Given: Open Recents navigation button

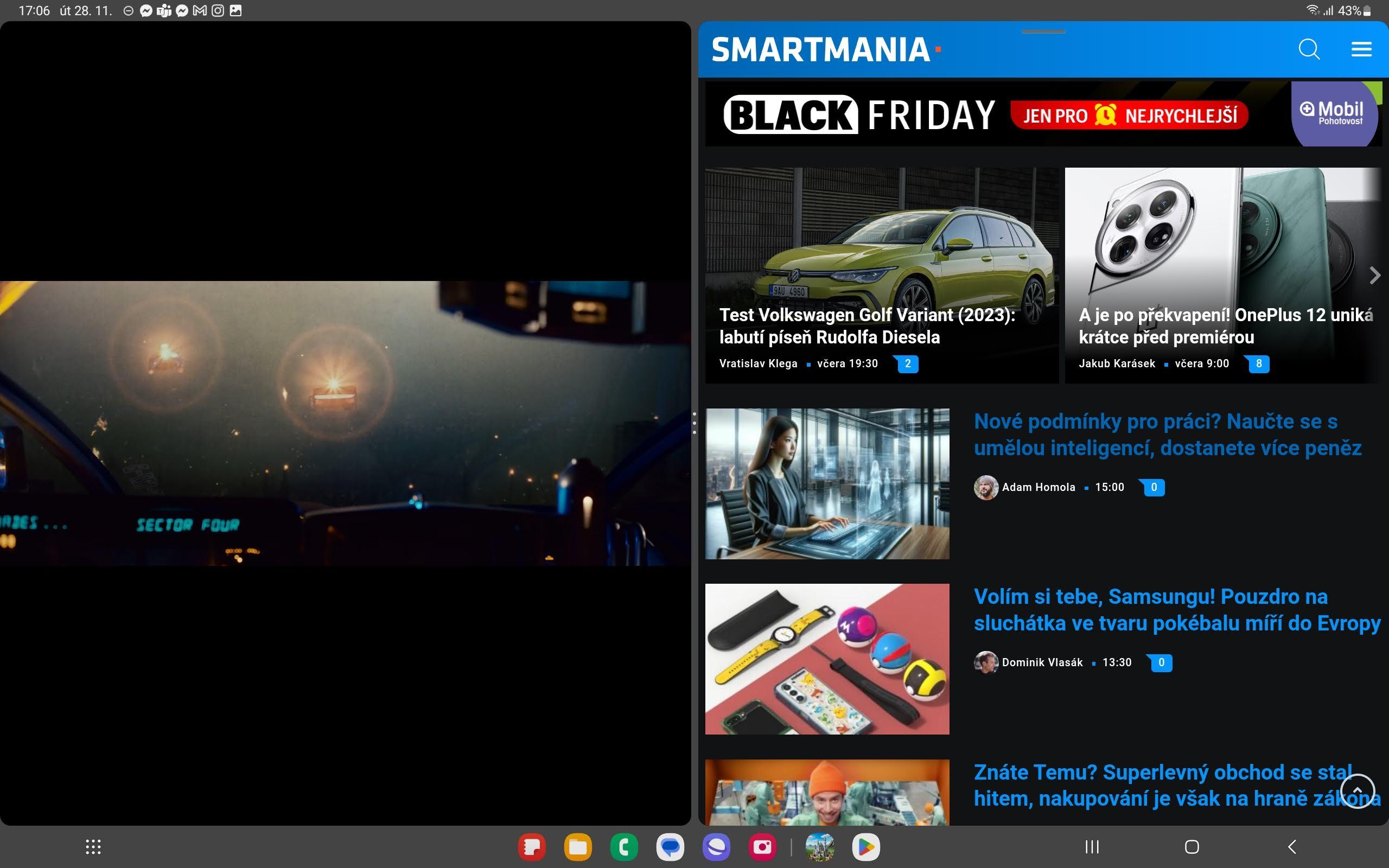Looking at the screenshot, I should [1092, 847].
